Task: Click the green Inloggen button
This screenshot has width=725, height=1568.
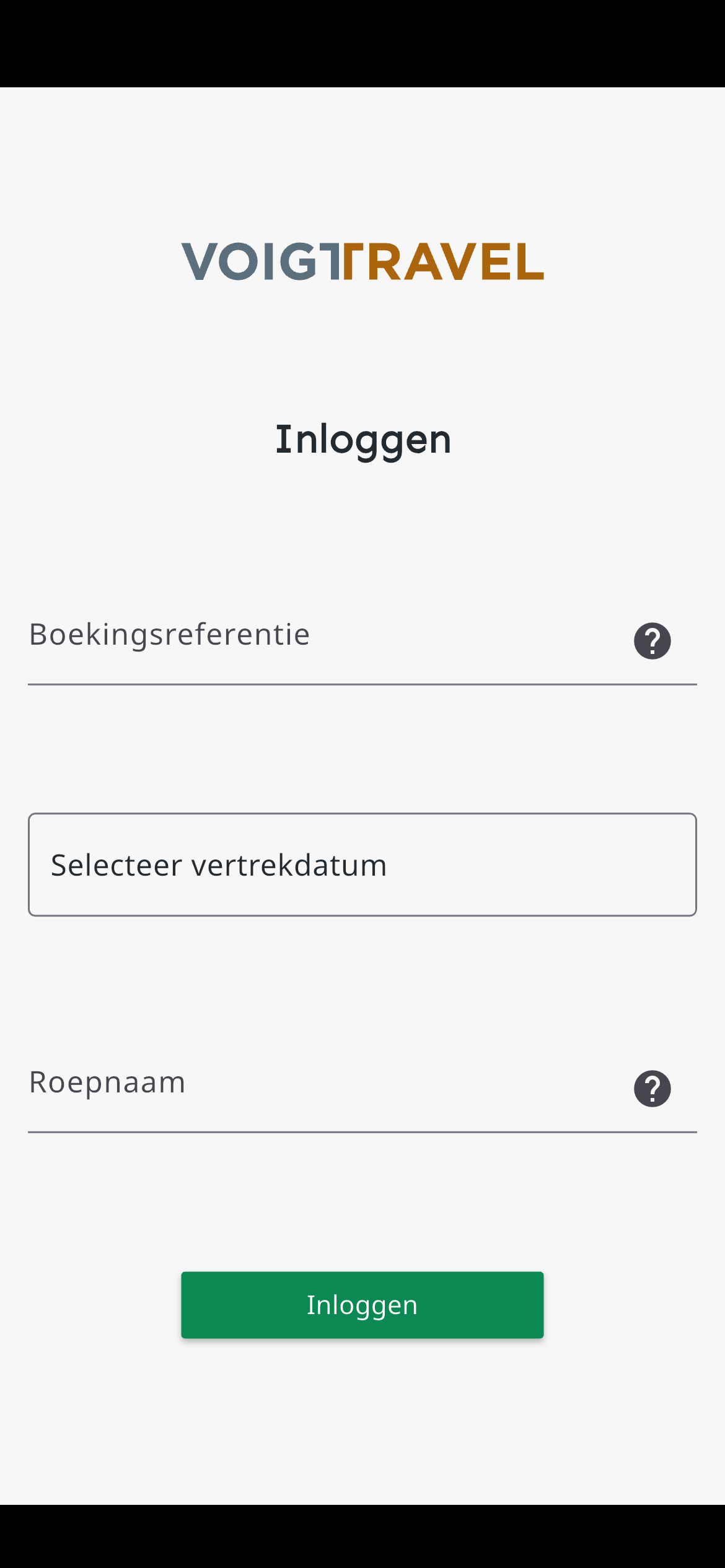Action: pyautogui.click(x=362, y=1305)
